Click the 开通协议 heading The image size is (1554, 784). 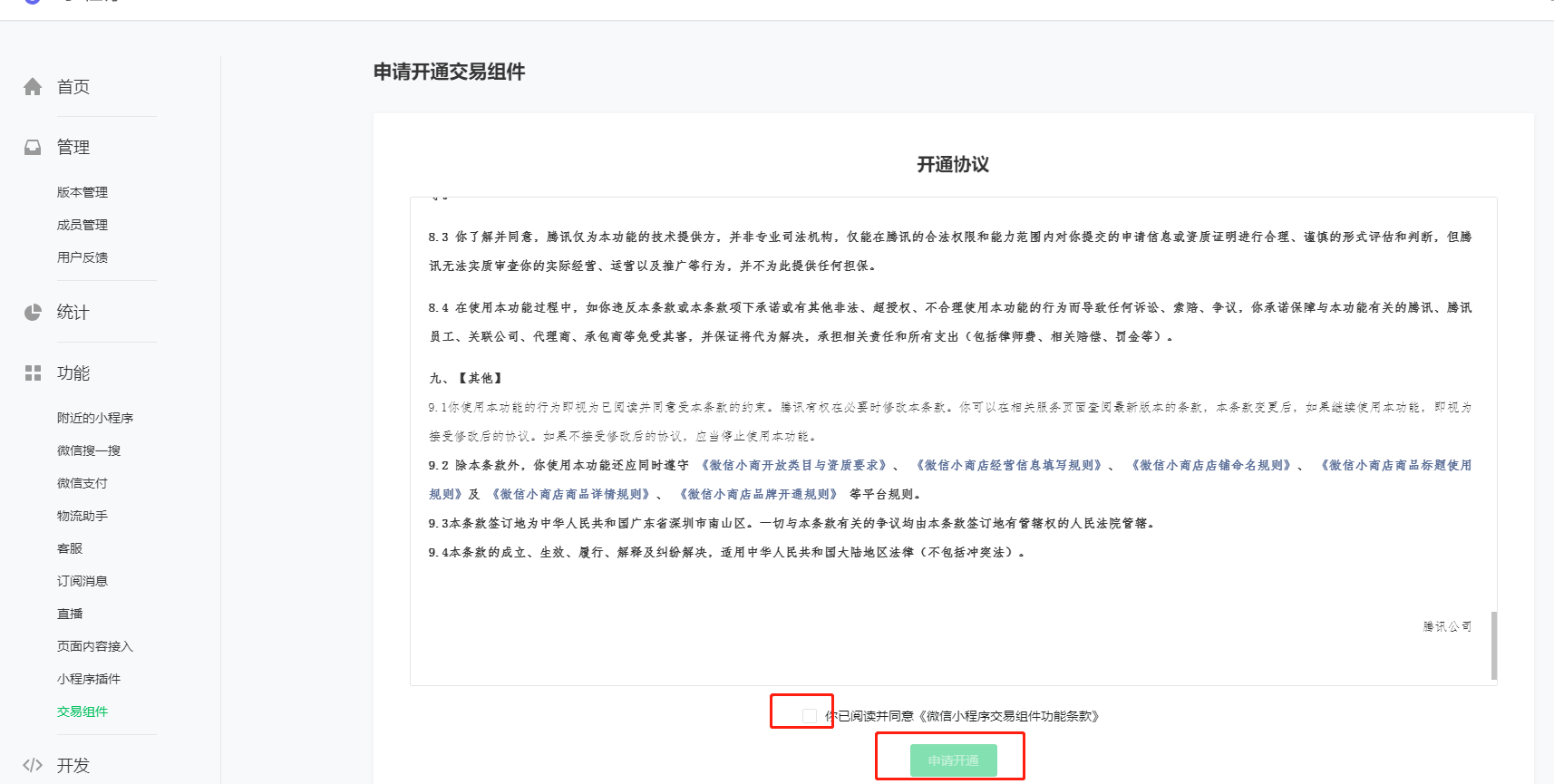(x=953, y=164)
